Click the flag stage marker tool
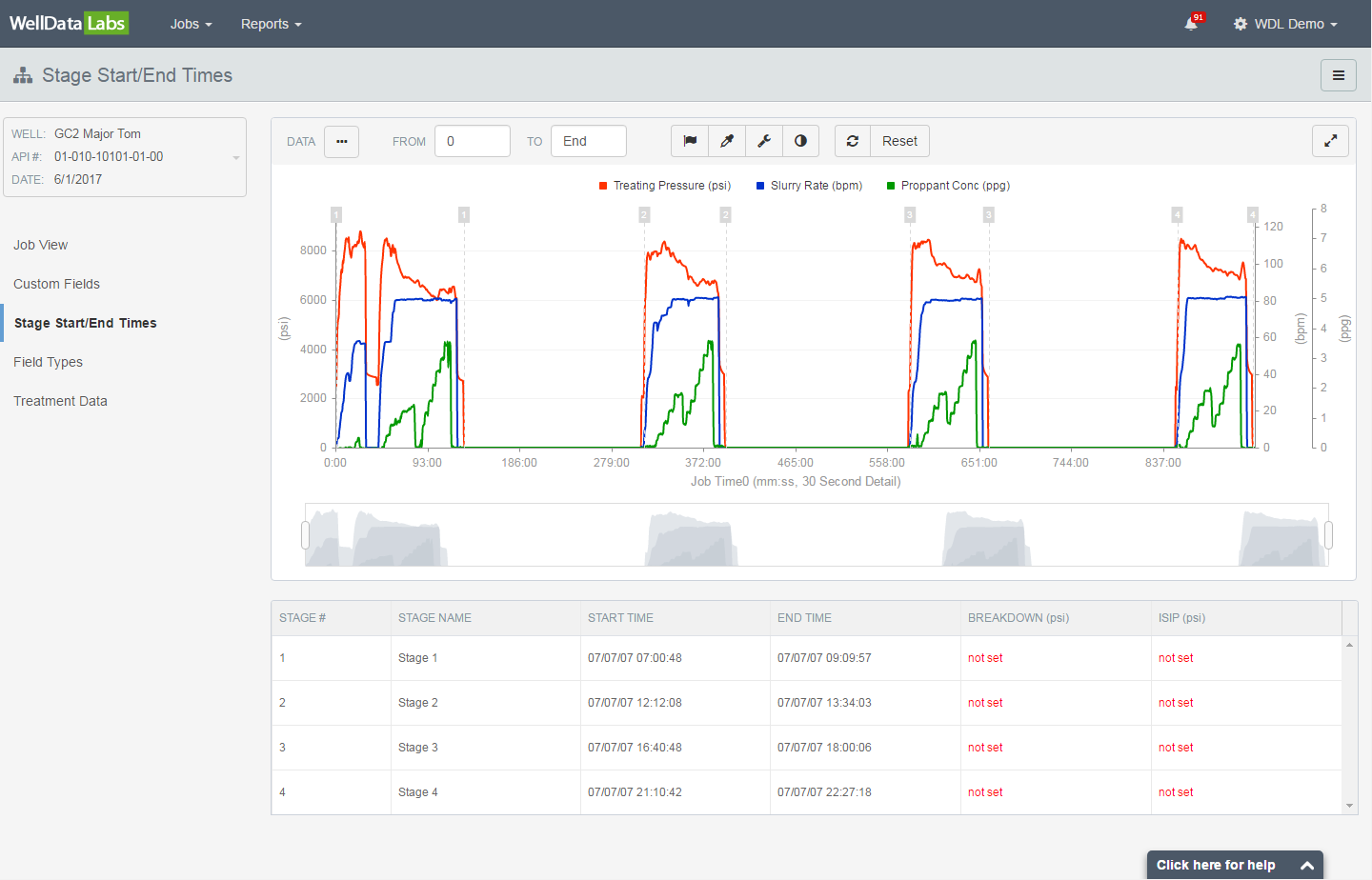This screenshot has width=1372, height=880. pos(690,141)
